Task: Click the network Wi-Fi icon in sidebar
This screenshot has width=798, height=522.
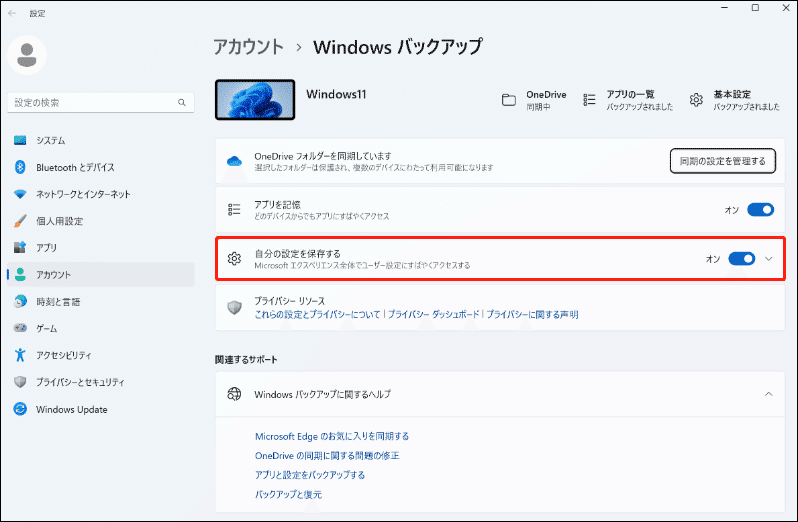Action: (x=20, y=194)
